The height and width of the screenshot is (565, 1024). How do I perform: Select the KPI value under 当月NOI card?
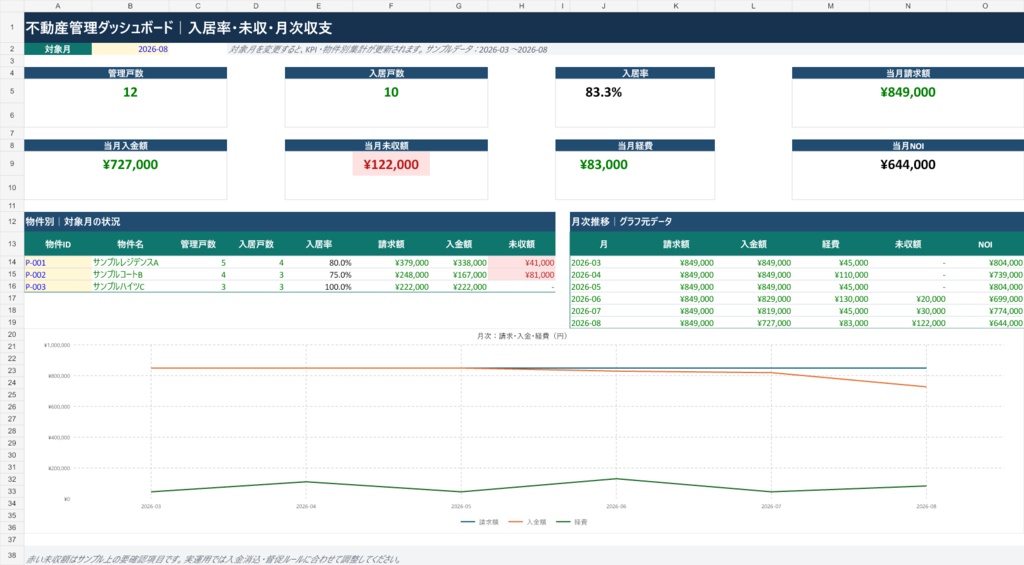pos(908,165)
